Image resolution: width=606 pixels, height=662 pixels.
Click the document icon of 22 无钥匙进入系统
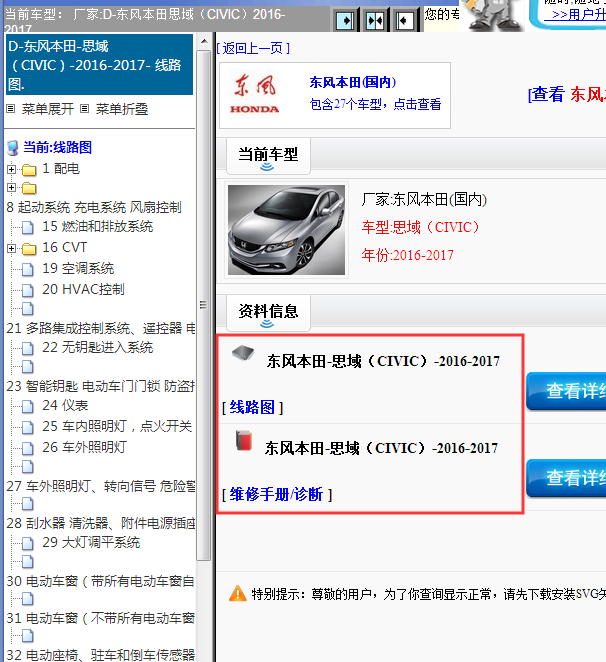click(28, 348)
